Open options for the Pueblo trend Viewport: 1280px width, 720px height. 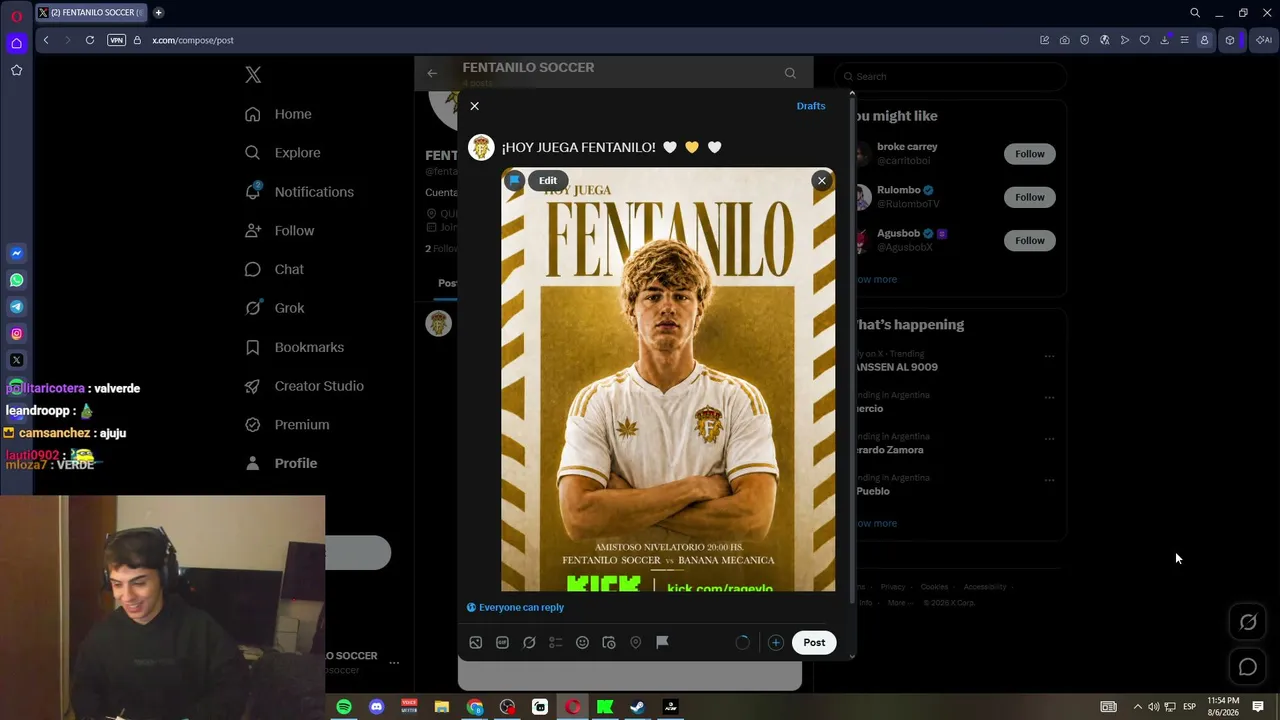1049,480
